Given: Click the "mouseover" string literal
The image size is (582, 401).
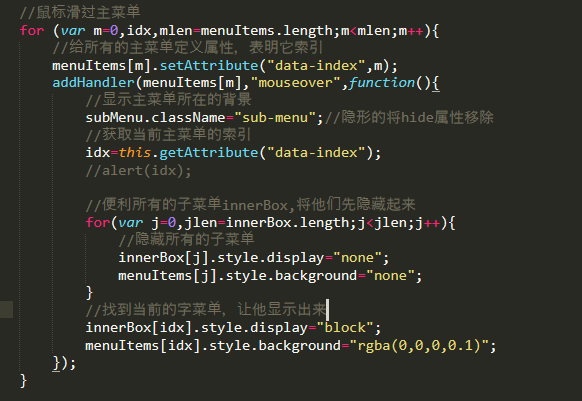Looking at the screenshot, I should point(295,82).
